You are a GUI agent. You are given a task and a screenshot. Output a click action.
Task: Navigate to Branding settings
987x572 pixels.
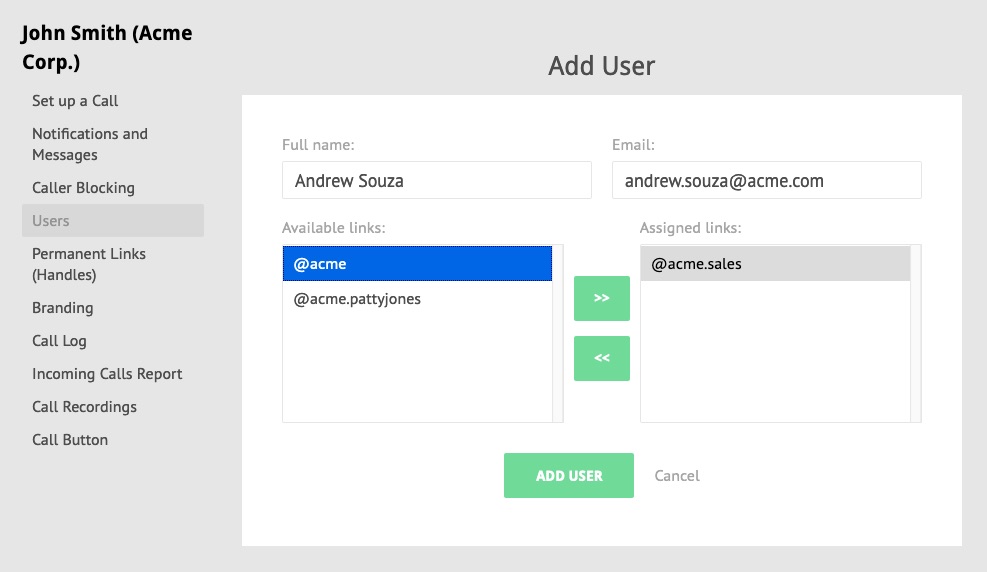coord(62,308)
